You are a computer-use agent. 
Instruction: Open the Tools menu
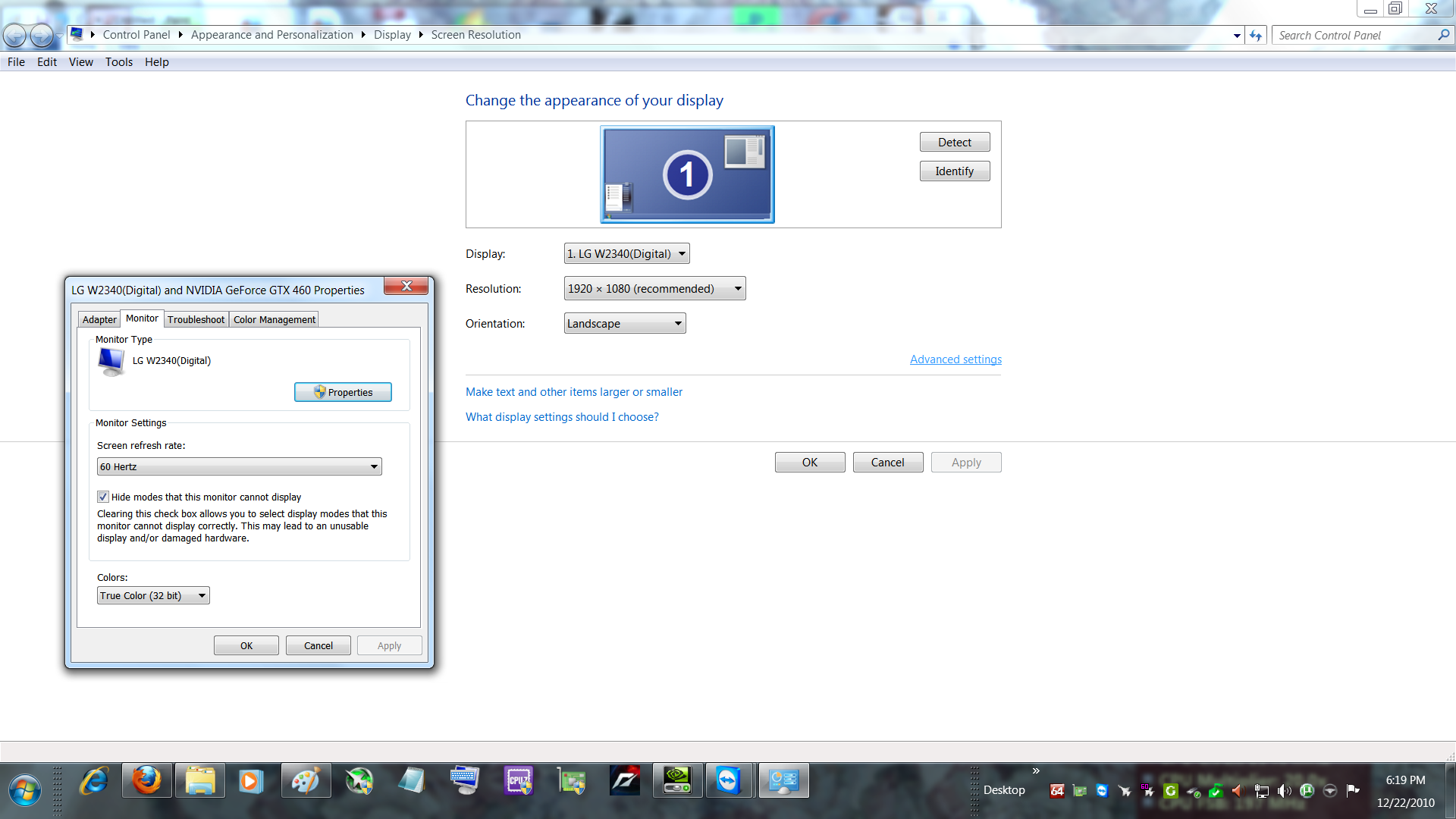pos(119,62)
